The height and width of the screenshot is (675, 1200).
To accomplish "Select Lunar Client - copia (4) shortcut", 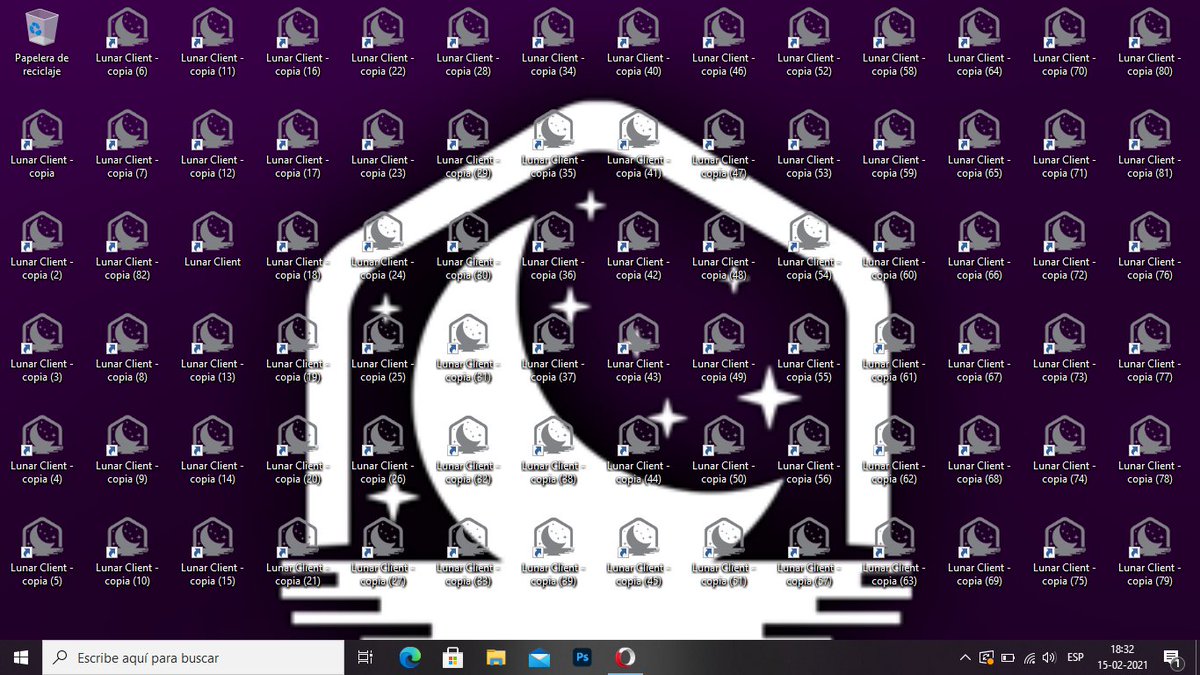I will (x=42, y=452).
